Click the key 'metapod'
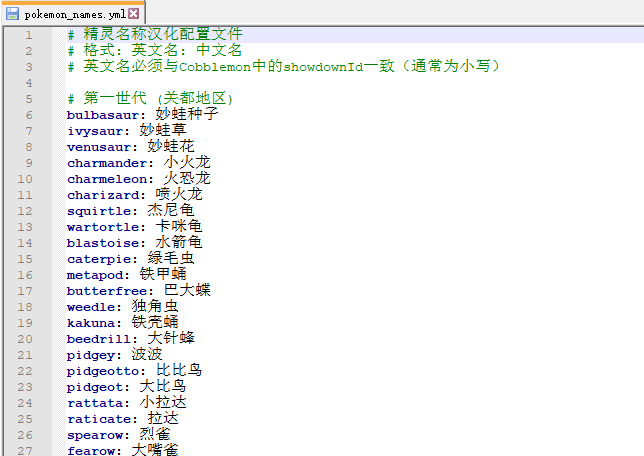 click(94, 275)
